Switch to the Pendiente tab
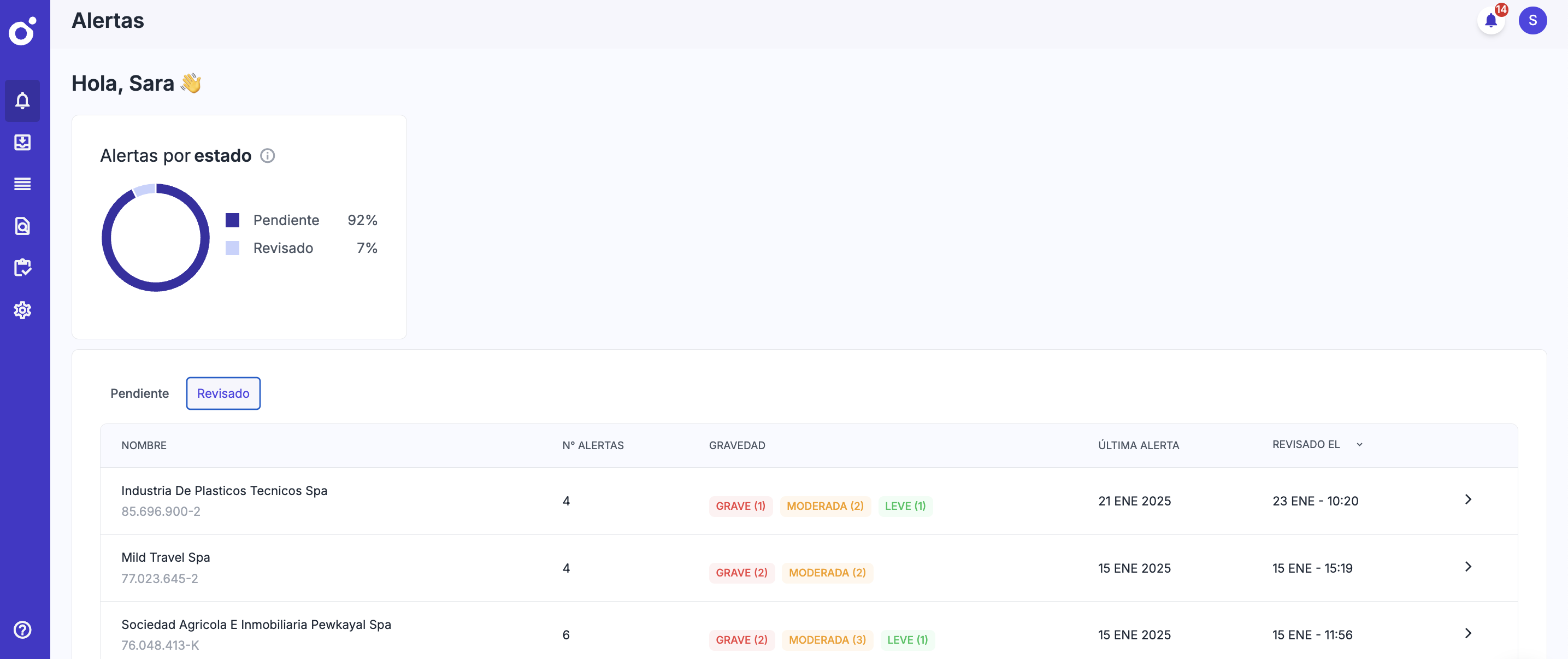The height and width of the screenshot is (659, 1568). pos(139,393)
